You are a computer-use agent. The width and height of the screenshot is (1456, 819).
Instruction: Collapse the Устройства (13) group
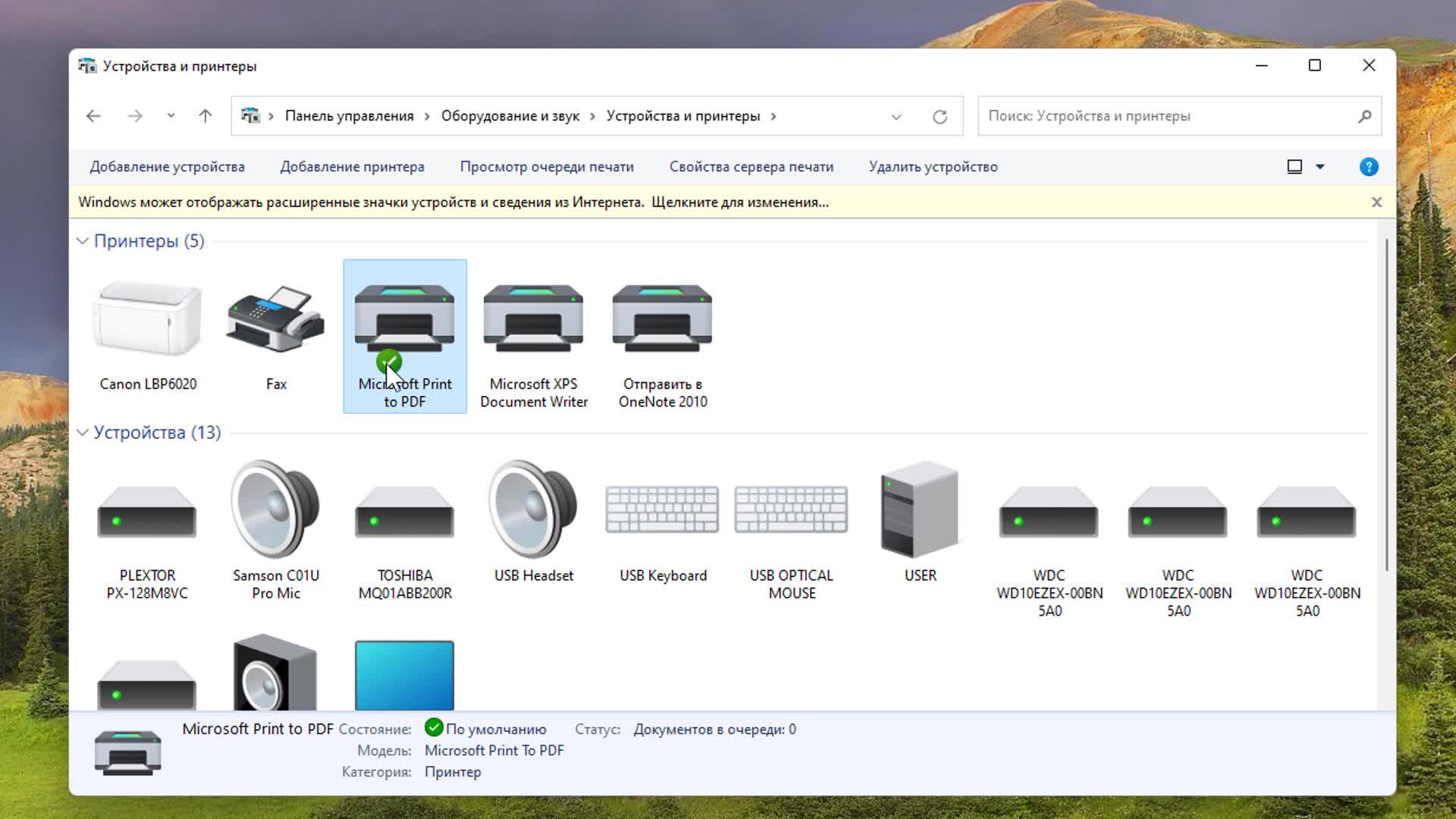coord(82,432)
